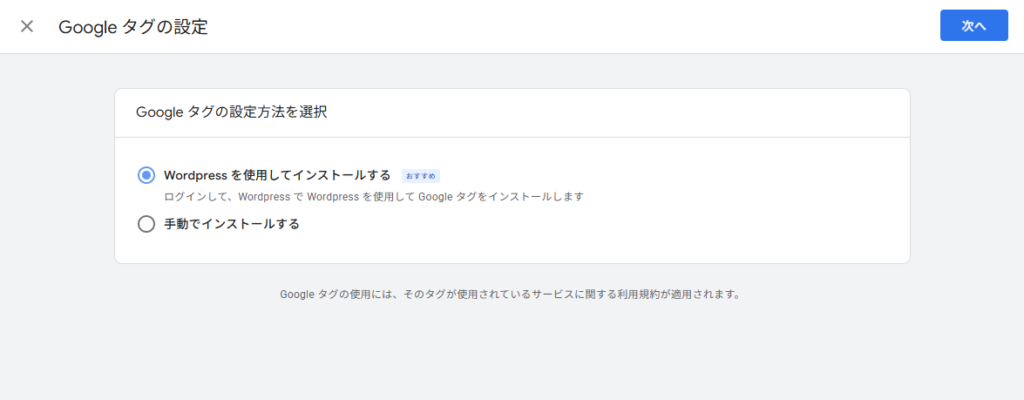Image resolution: width=1024 pixels, height=400 pixels.
Task: Click the Google タグの設定方法を選択 card heading
Action: [231, 113]
